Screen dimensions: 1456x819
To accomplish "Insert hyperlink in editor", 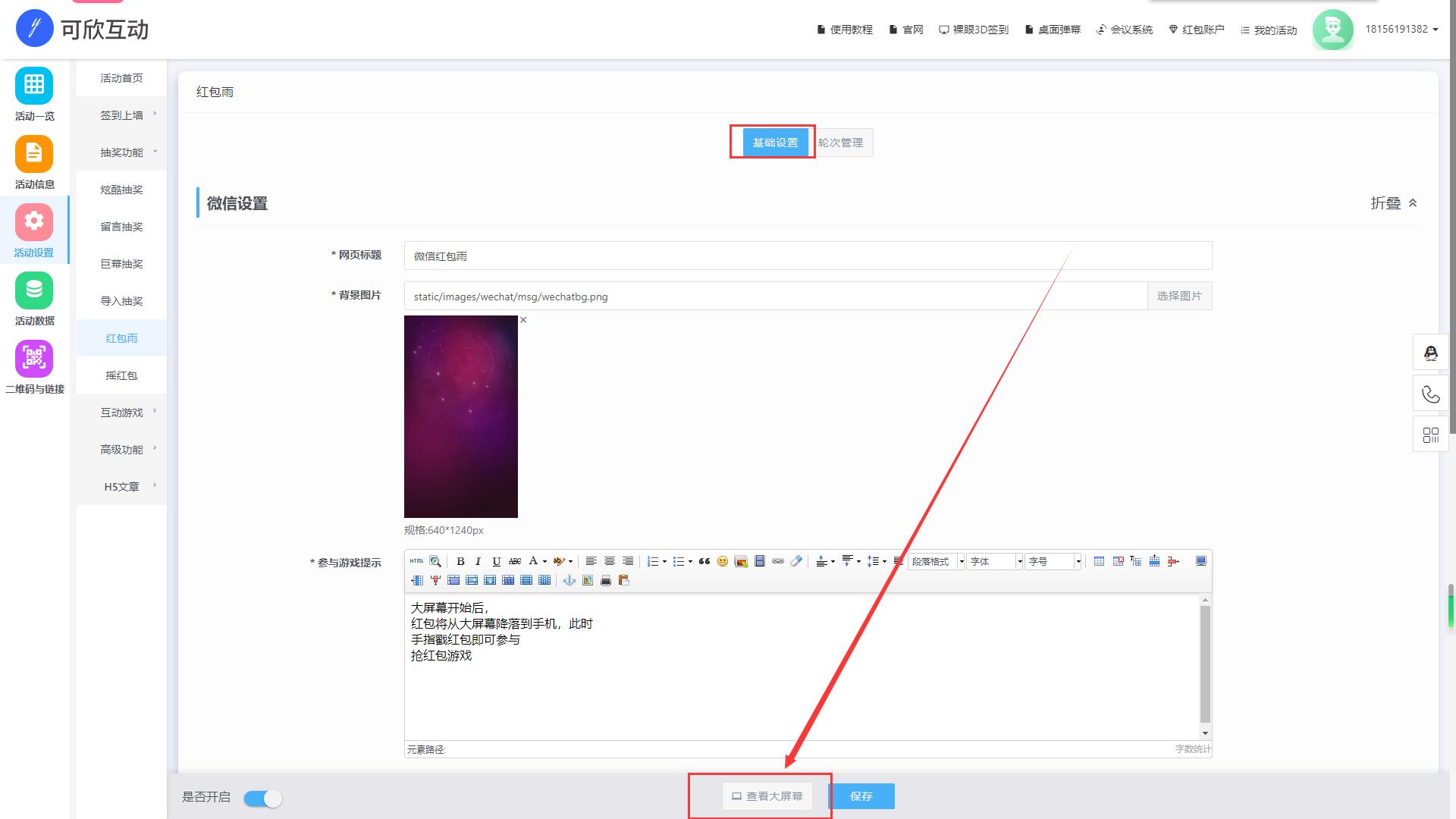I will tap(778, 561).
